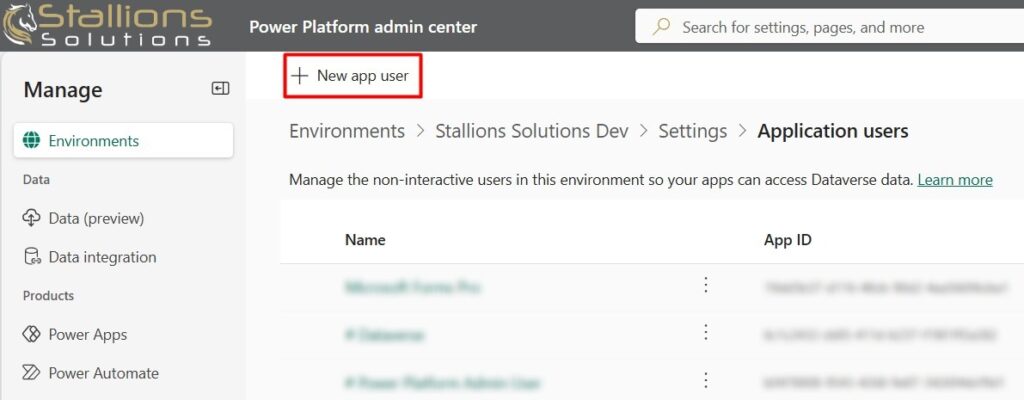The width and height of the screenshot is (1024, 400).
Task: Click the magnifier icon in the search box
Action: click(x=661, y=27)
